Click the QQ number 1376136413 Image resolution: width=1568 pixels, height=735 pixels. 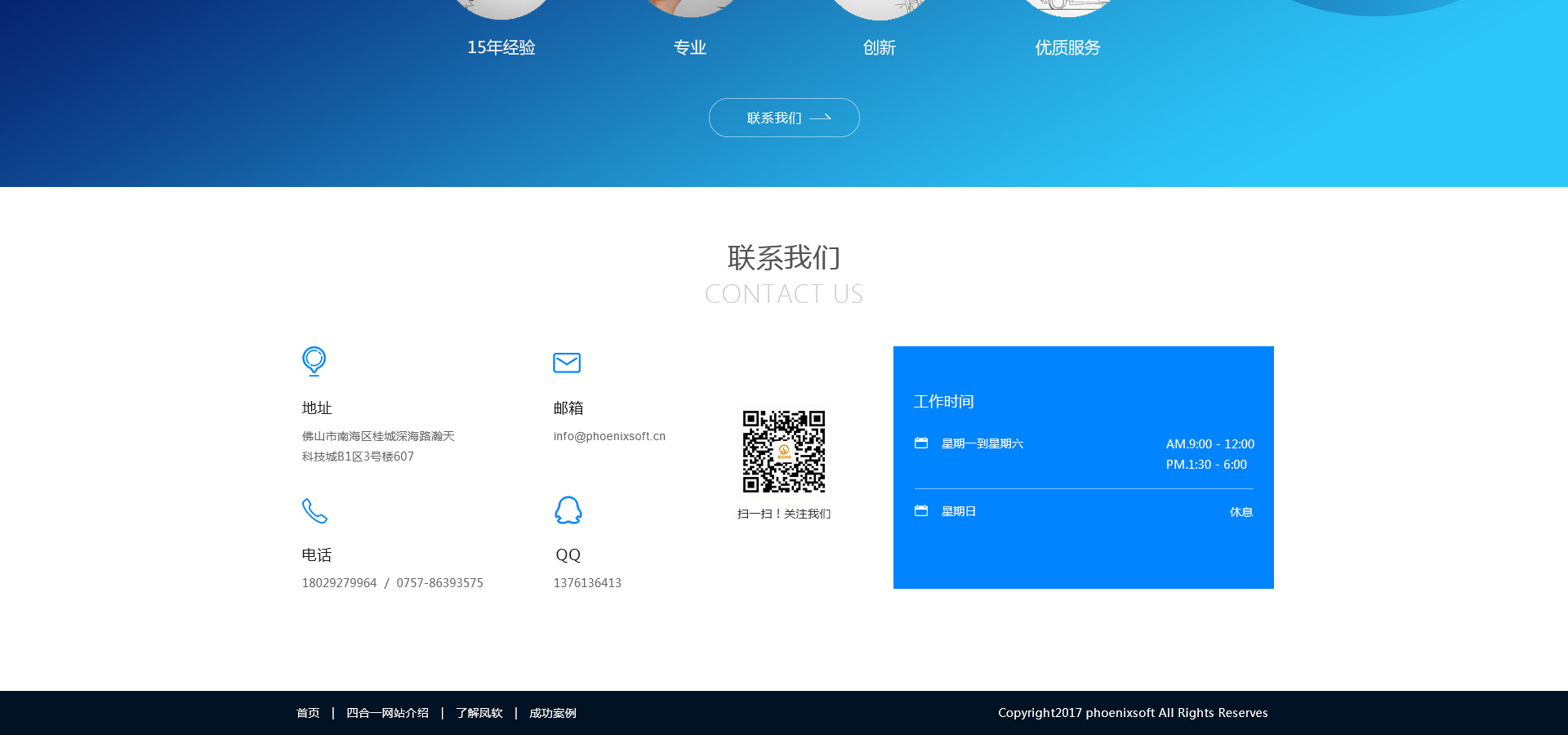587,583
